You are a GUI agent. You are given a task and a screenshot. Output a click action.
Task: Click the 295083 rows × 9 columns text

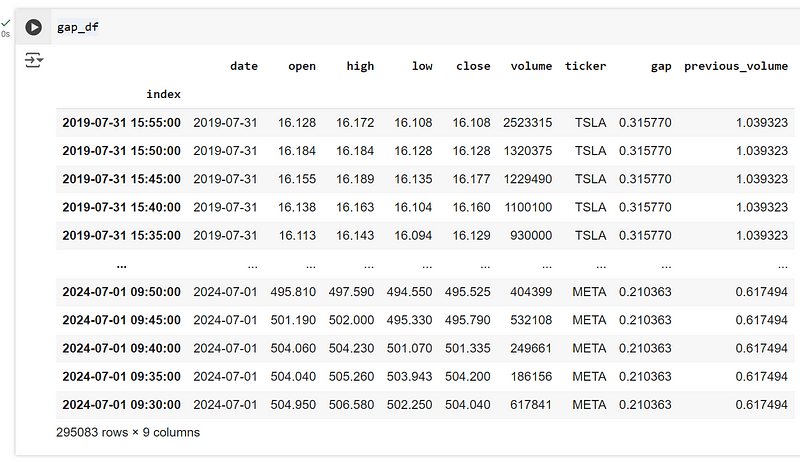pyautogui.click(x=128, y=432)
